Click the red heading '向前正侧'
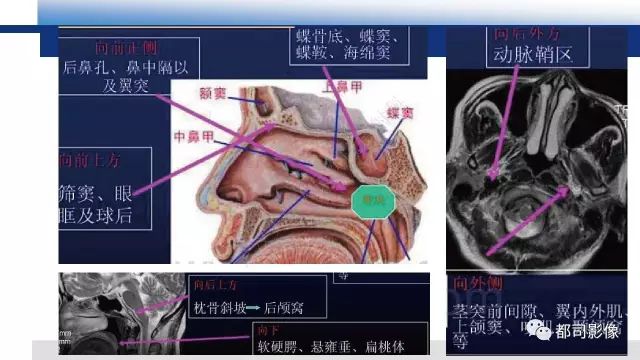This screenshot has height=360, width=640. pyautogui.click(x=126, y=48)
